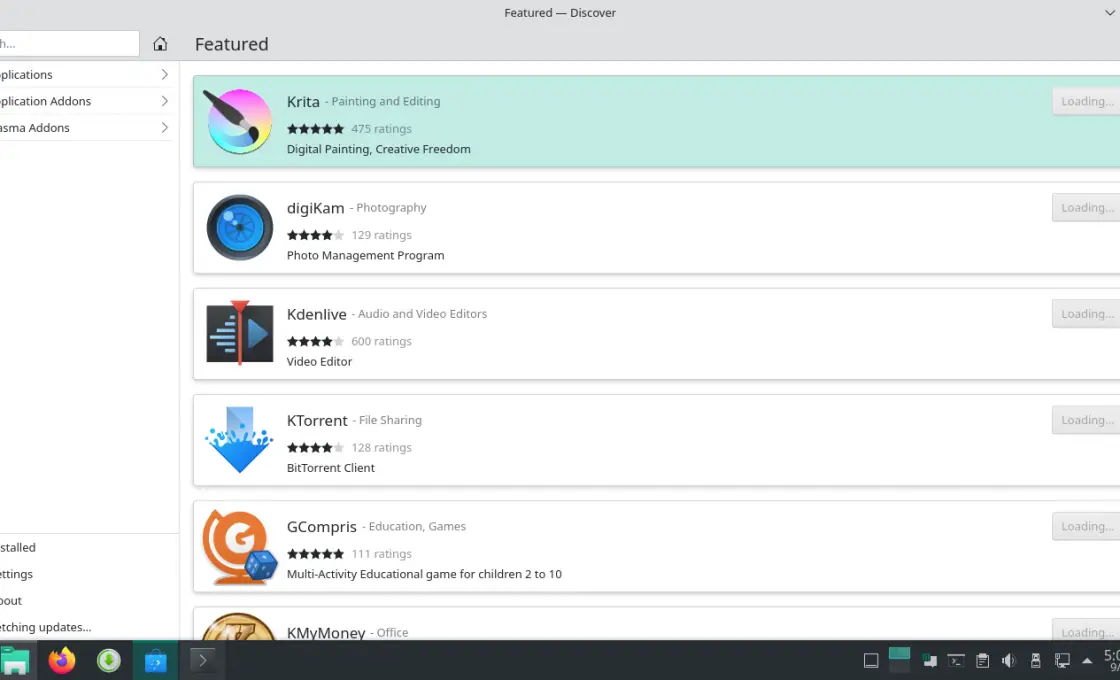The width and height of the screenshot is (1120, 680).
Task: Click Krita's five-star rating
Action: [x=315, y=129]
